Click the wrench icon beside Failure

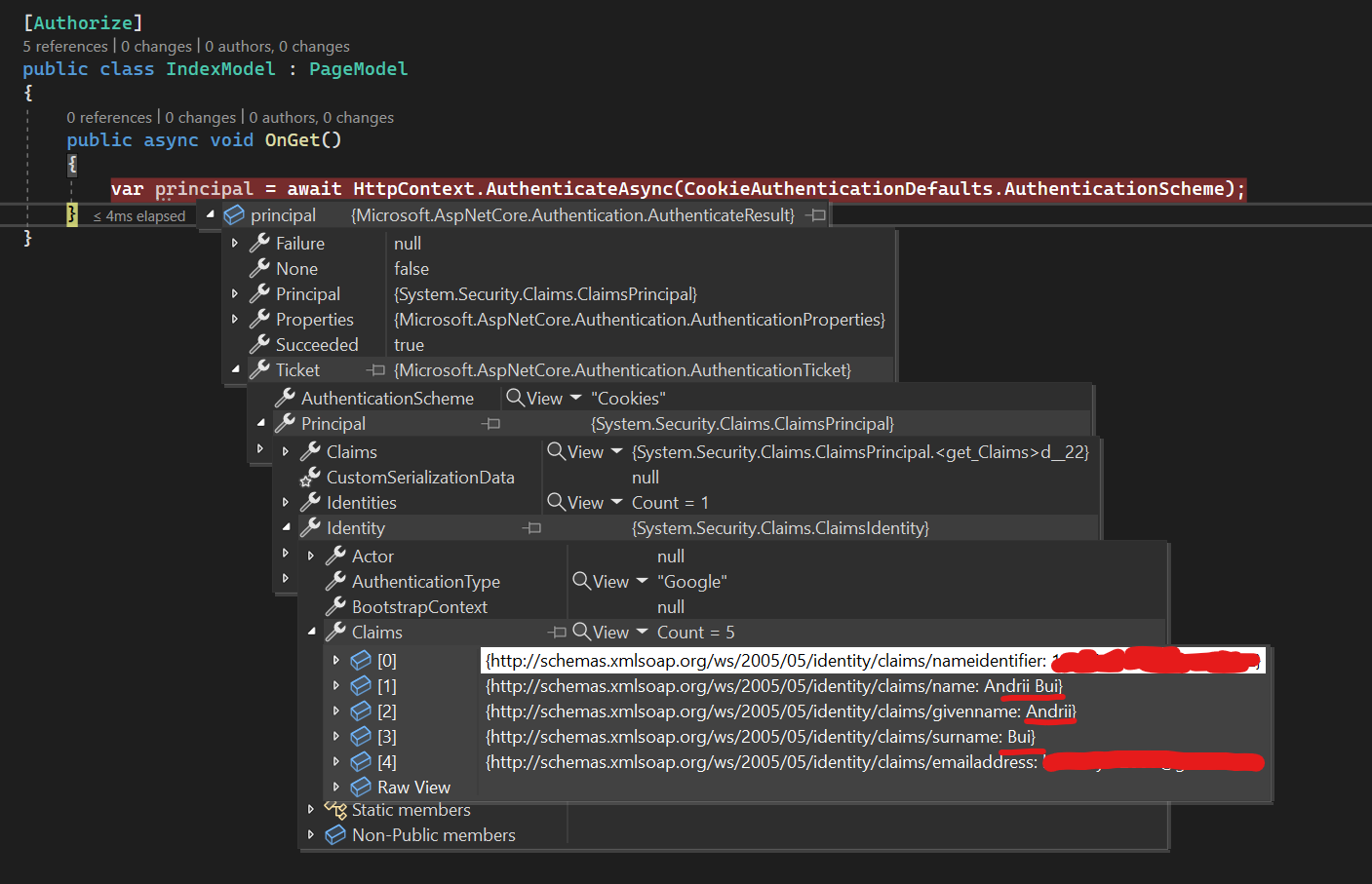pyautogui.click(x=259, y=243)
